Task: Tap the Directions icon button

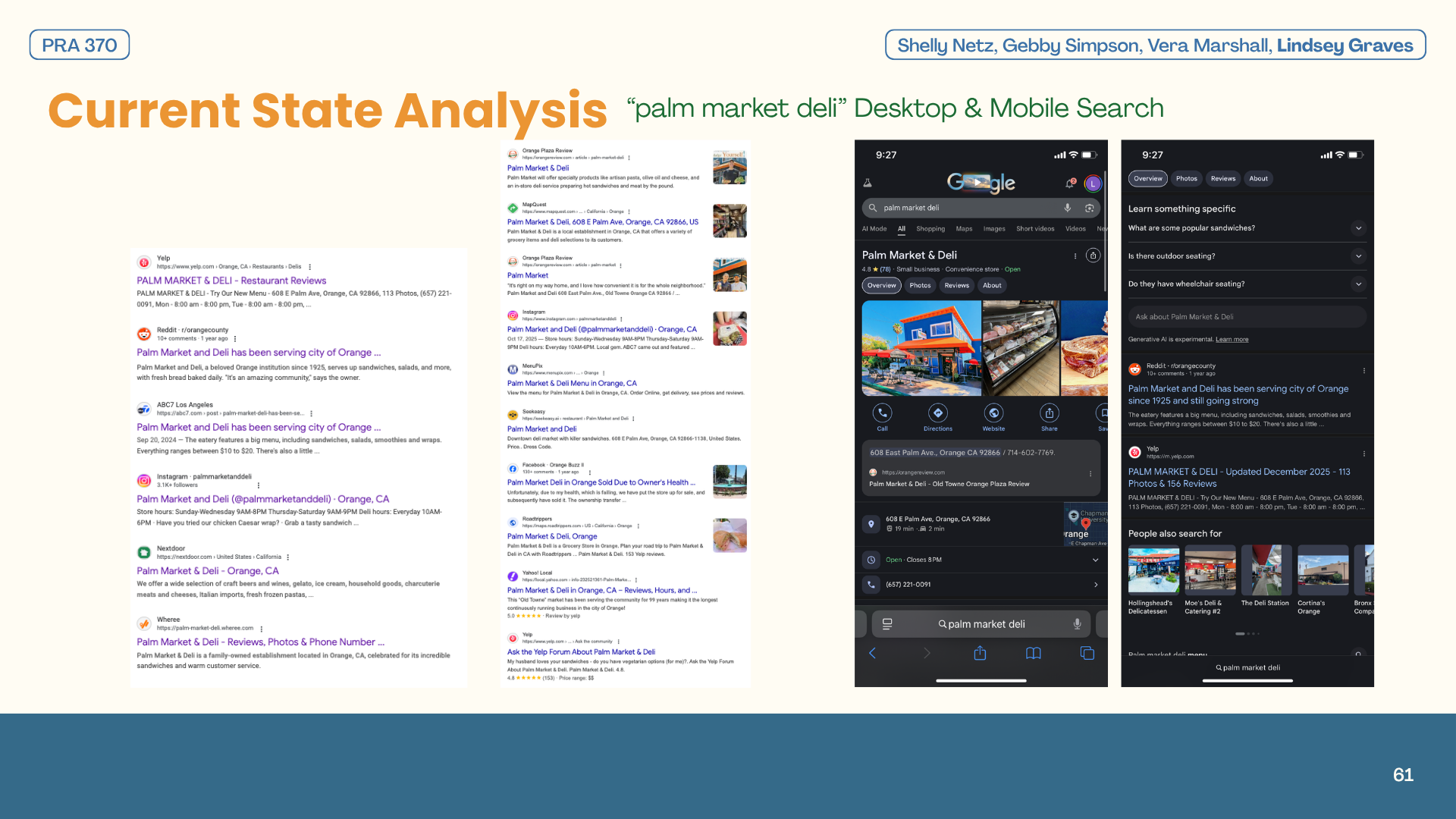Action: (938, 413)
